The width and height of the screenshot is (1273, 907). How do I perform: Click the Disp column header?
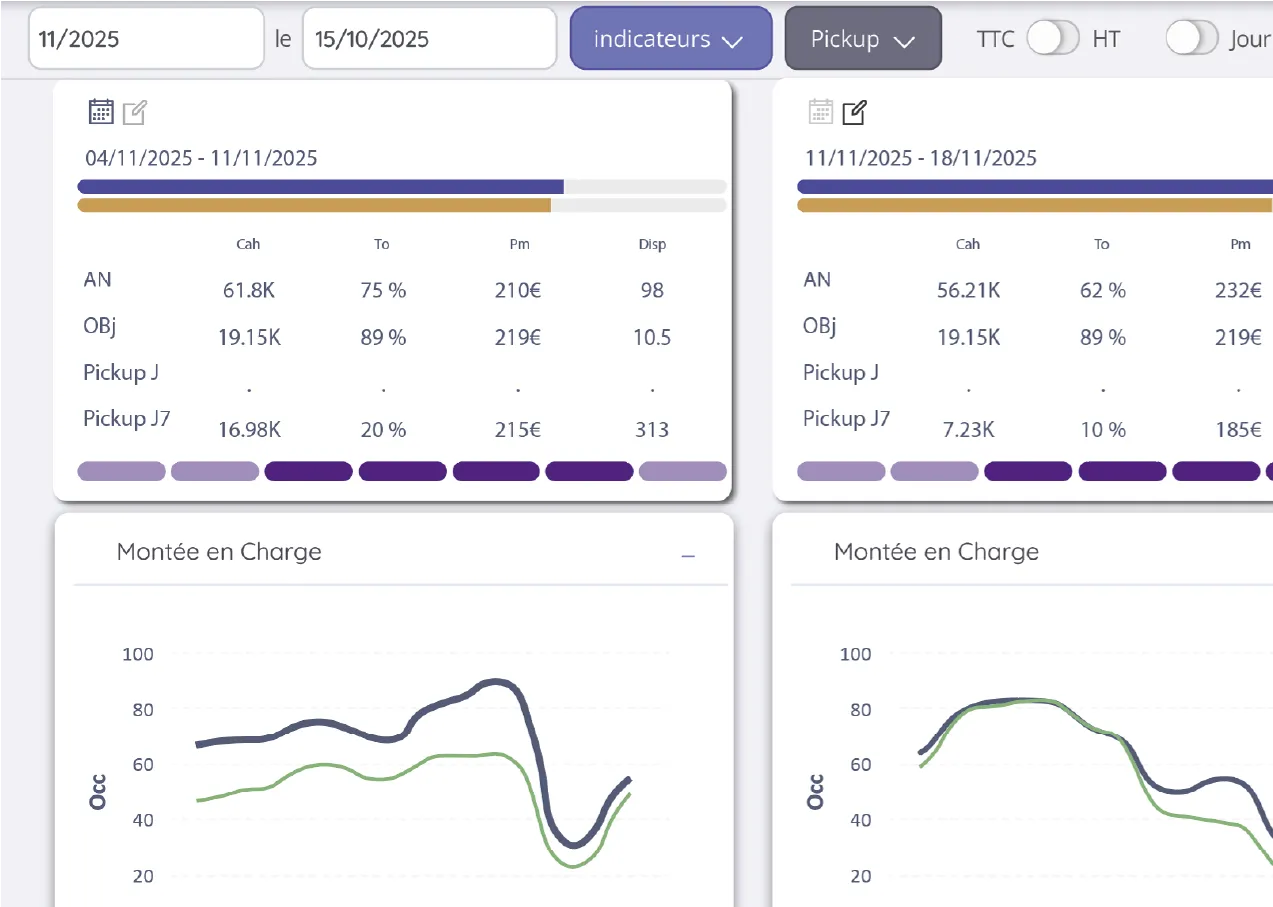(x=652, y=244)
